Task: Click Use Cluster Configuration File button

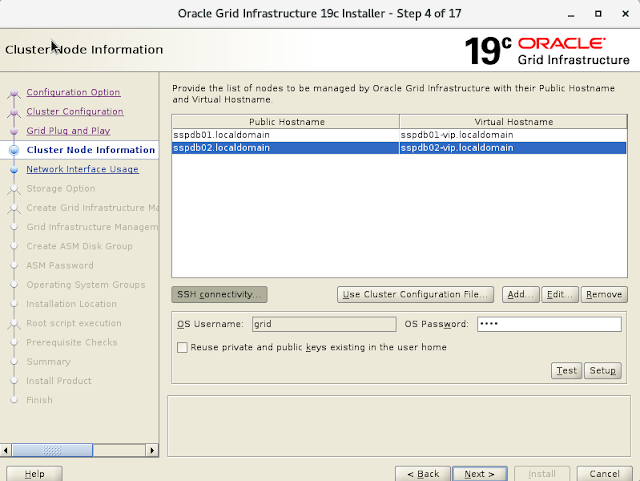Action: [415, 294]
